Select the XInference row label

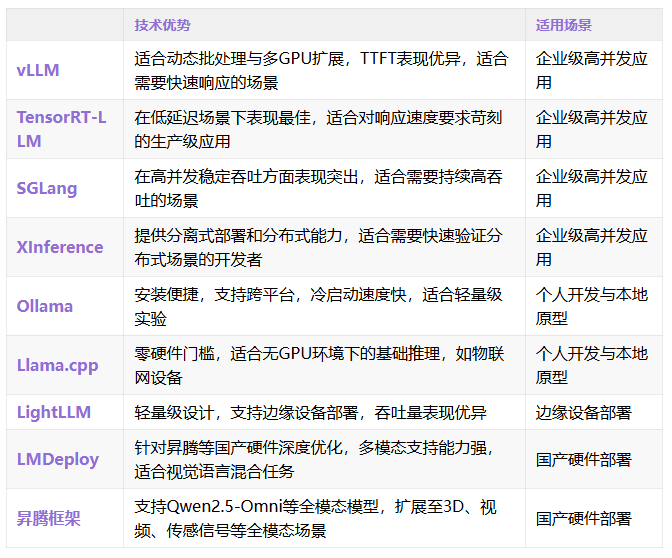60,247
